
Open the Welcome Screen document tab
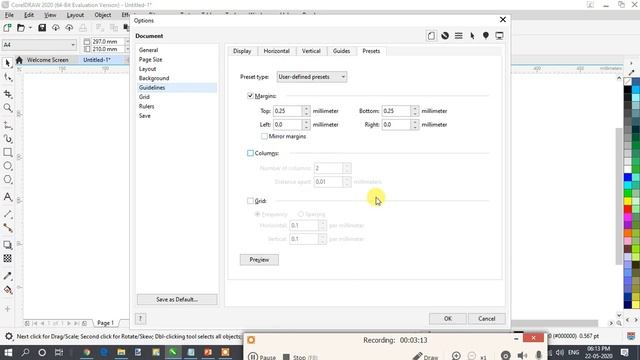point(47,60)
